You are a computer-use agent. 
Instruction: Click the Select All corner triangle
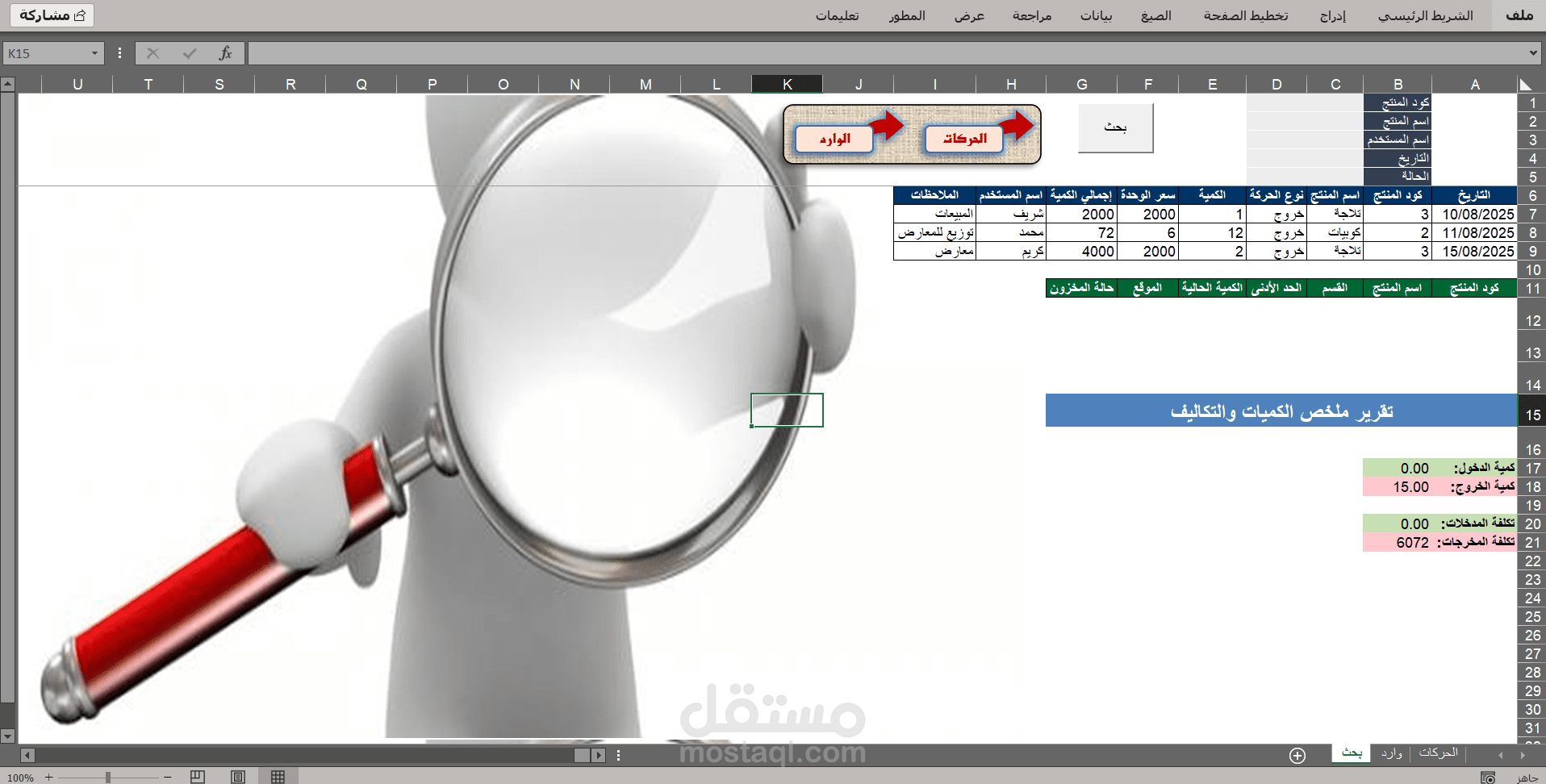[1525, 84]
